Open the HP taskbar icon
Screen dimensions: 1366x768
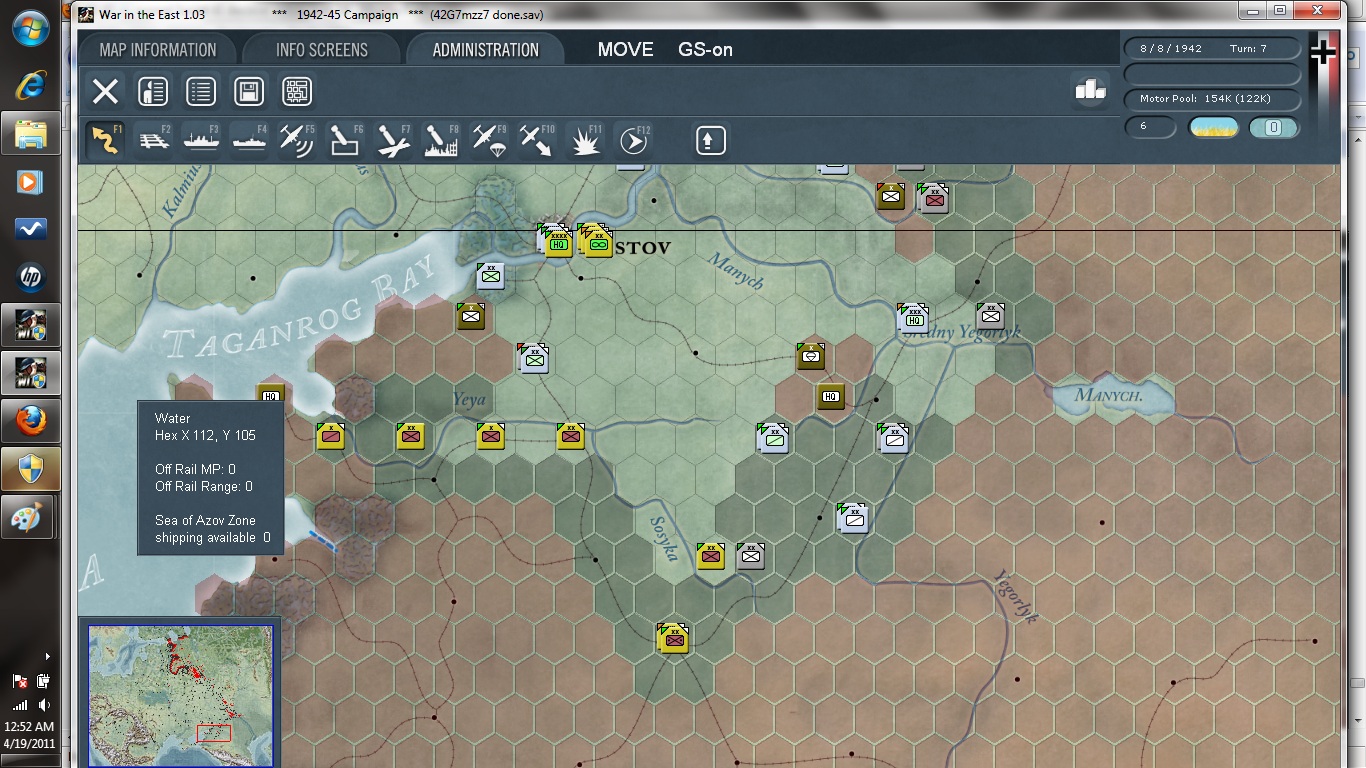[31, 277]
